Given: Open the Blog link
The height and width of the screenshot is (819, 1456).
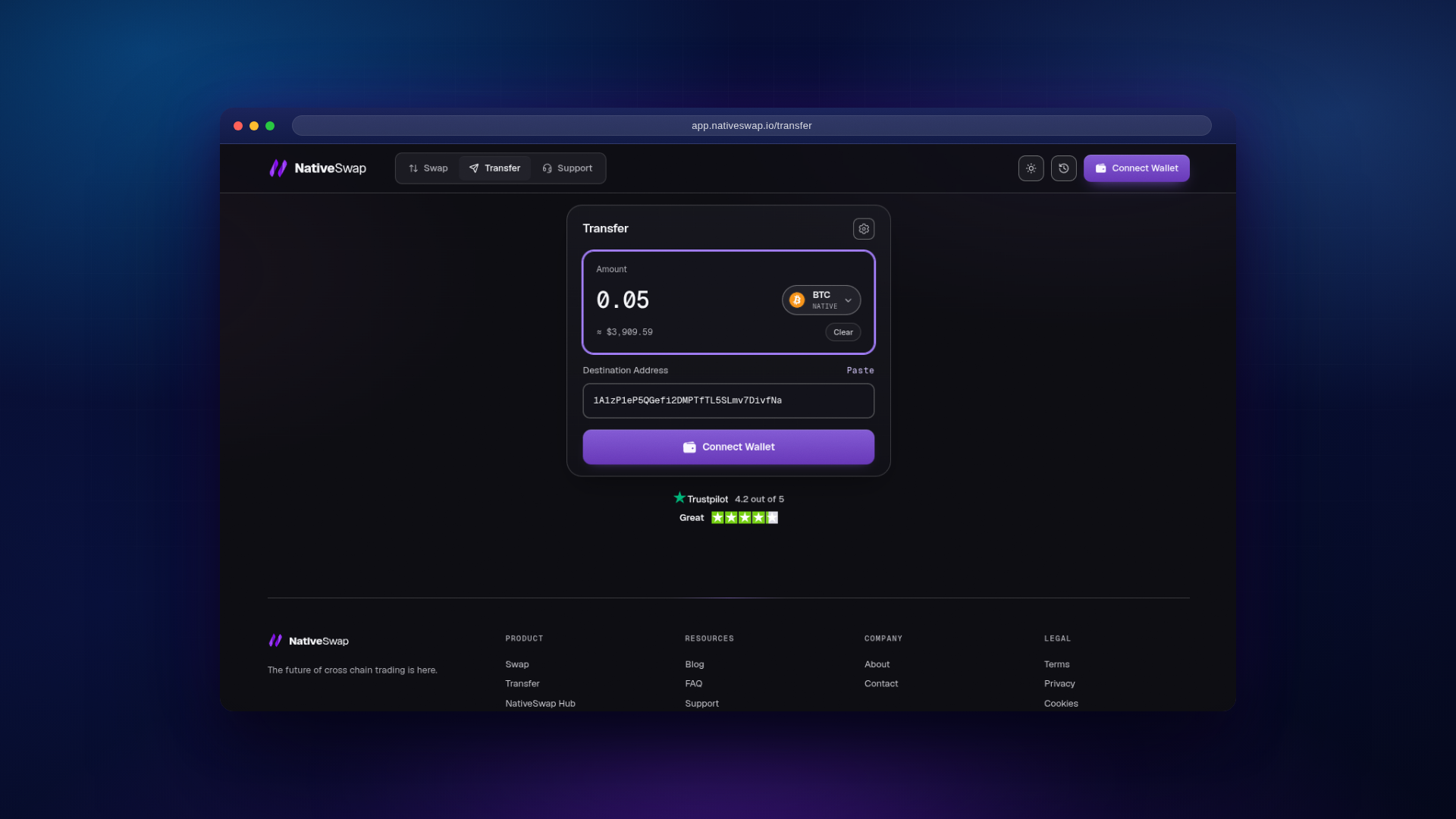Looking at the screenshot, I should 695,664.
